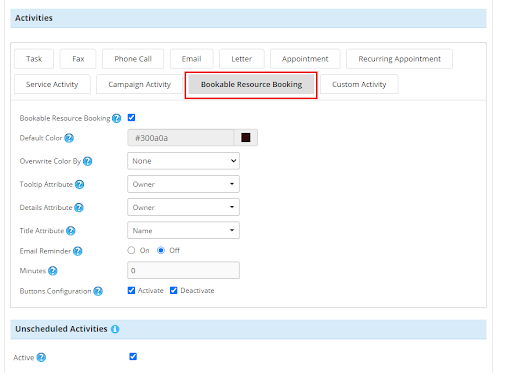Switch to the Phone Call tab
Image resolution: width=512 pixels, height=373 pixels.
tap(133, 59)
